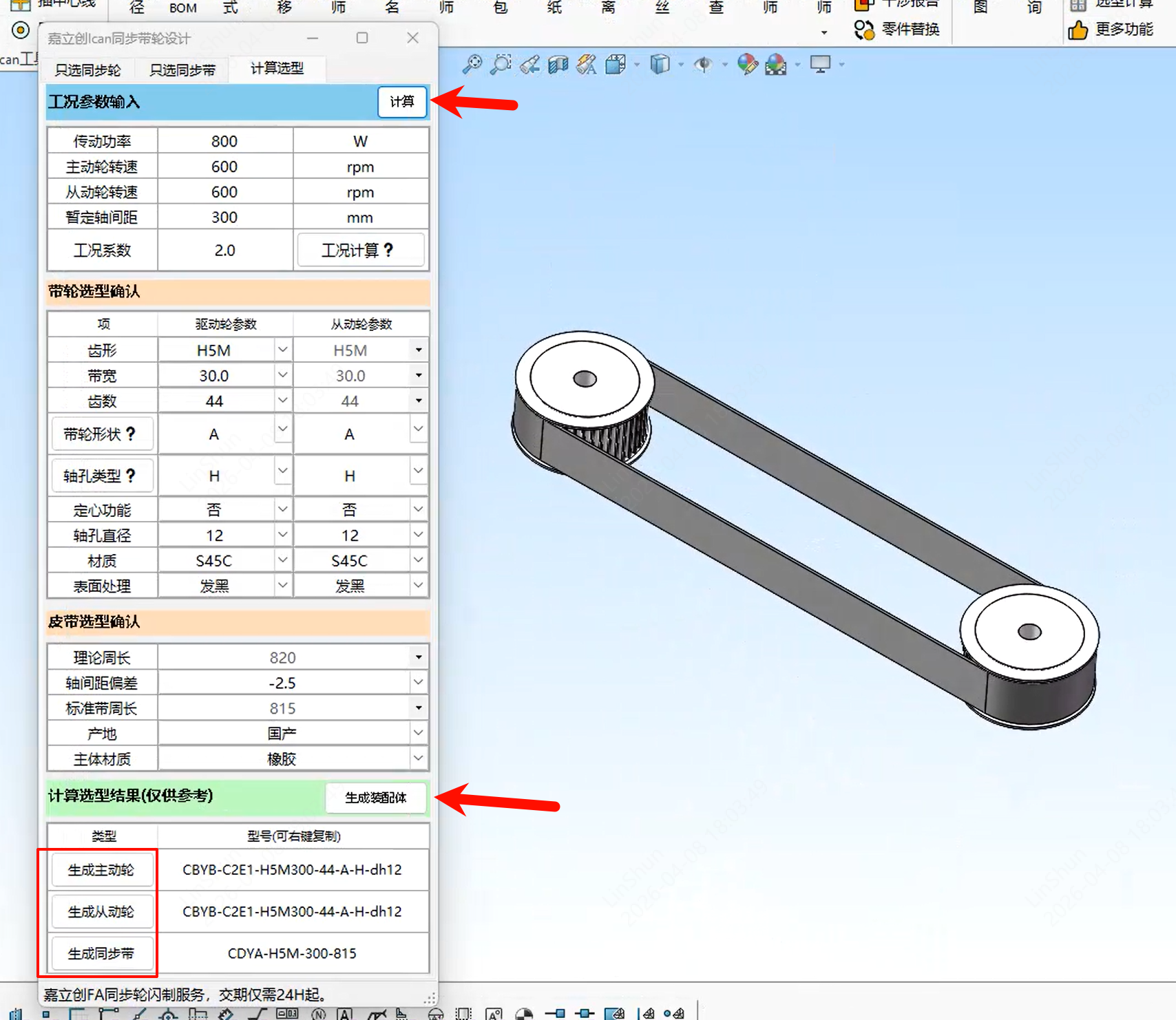Screen dimensions: 1176x1020
Task: Switch to the 只选同步轮 tab
Action: coord(88,70)
